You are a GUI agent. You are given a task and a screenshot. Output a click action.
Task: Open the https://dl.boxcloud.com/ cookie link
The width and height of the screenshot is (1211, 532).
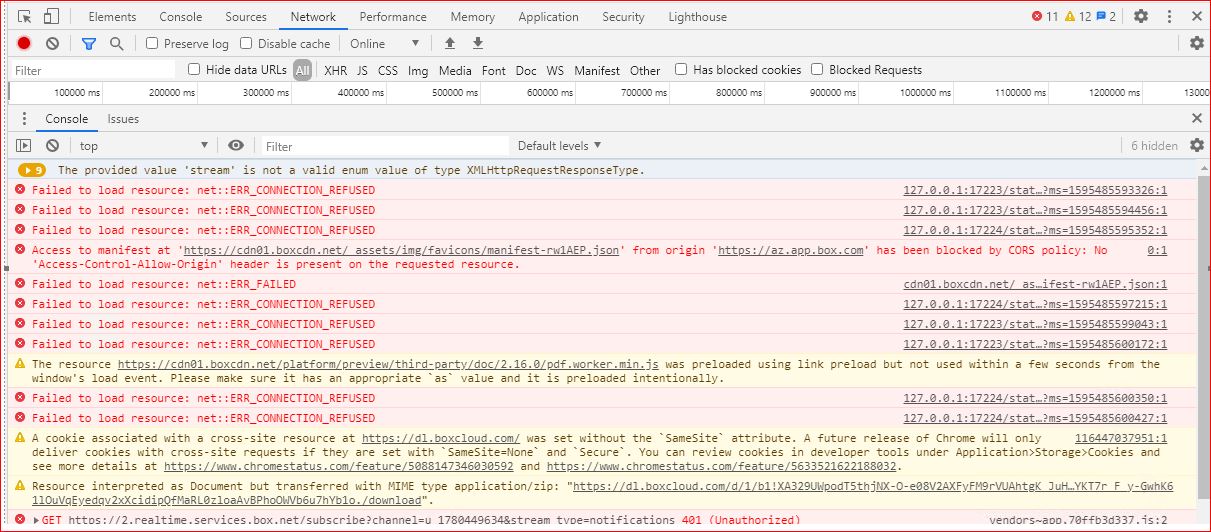click(x=441, y=438)
